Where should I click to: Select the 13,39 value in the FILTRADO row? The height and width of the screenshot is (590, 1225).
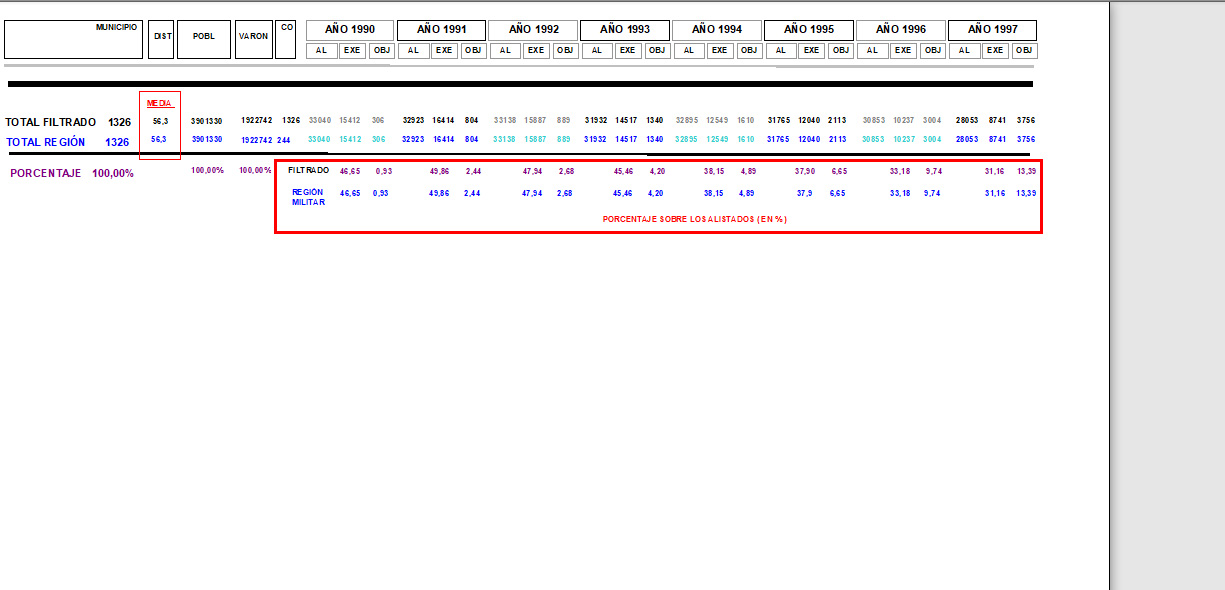pyautogui.click(x=1025, y=171)
